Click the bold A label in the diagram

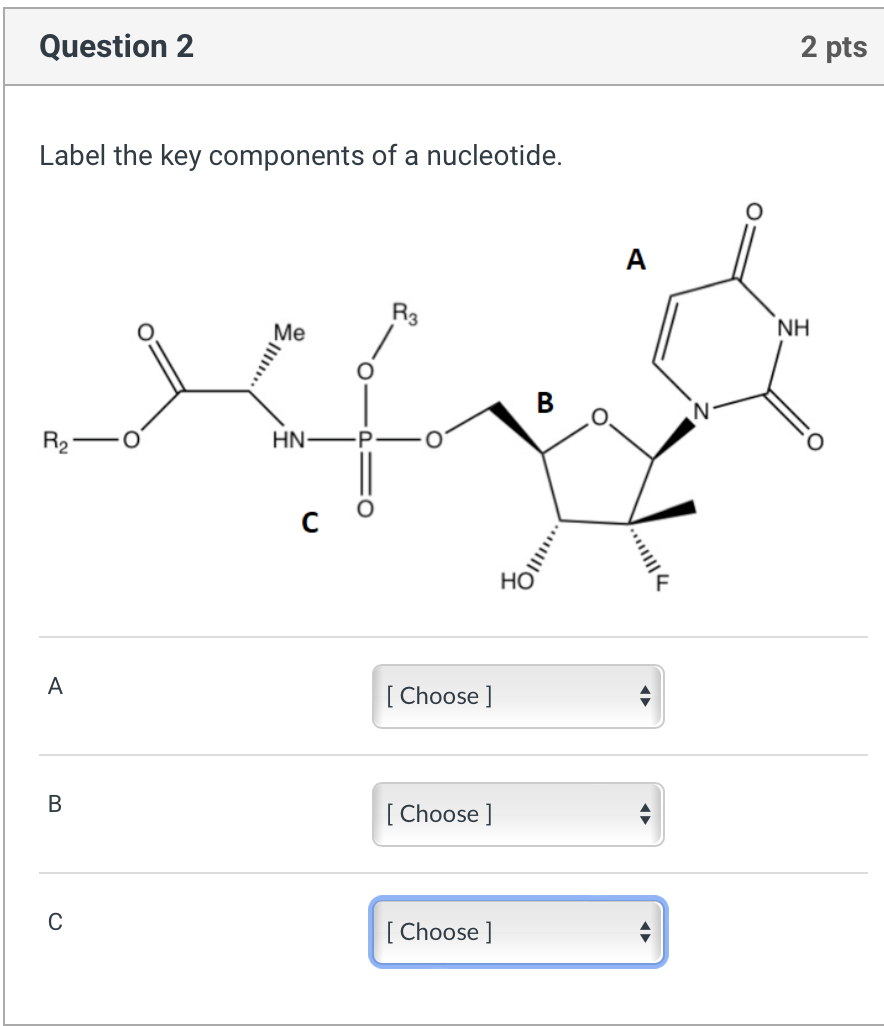635,260
